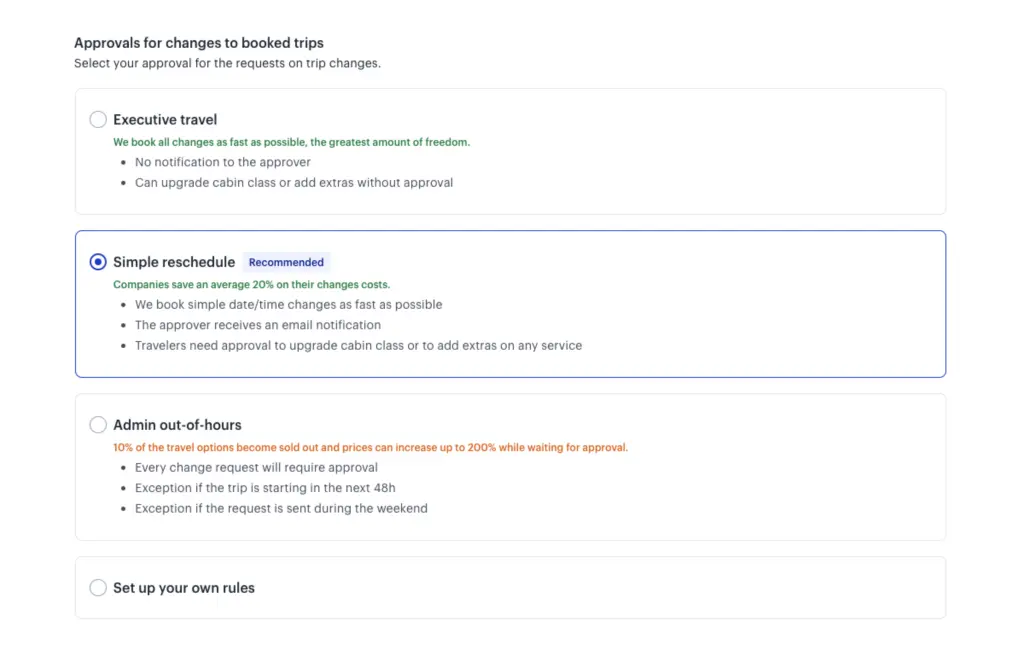
Task: Click 'Can upgrade cabin class' bullet text
Action: click(x=294, y=183)
